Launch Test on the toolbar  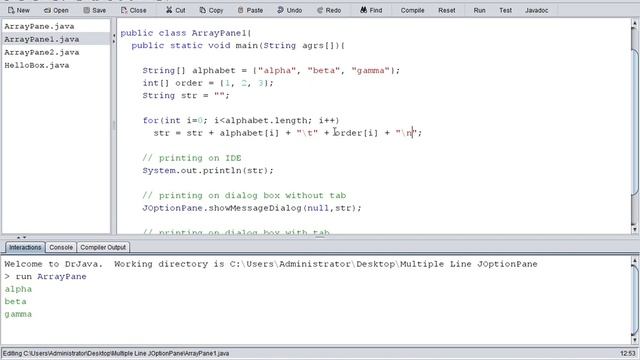click(505, 10)
